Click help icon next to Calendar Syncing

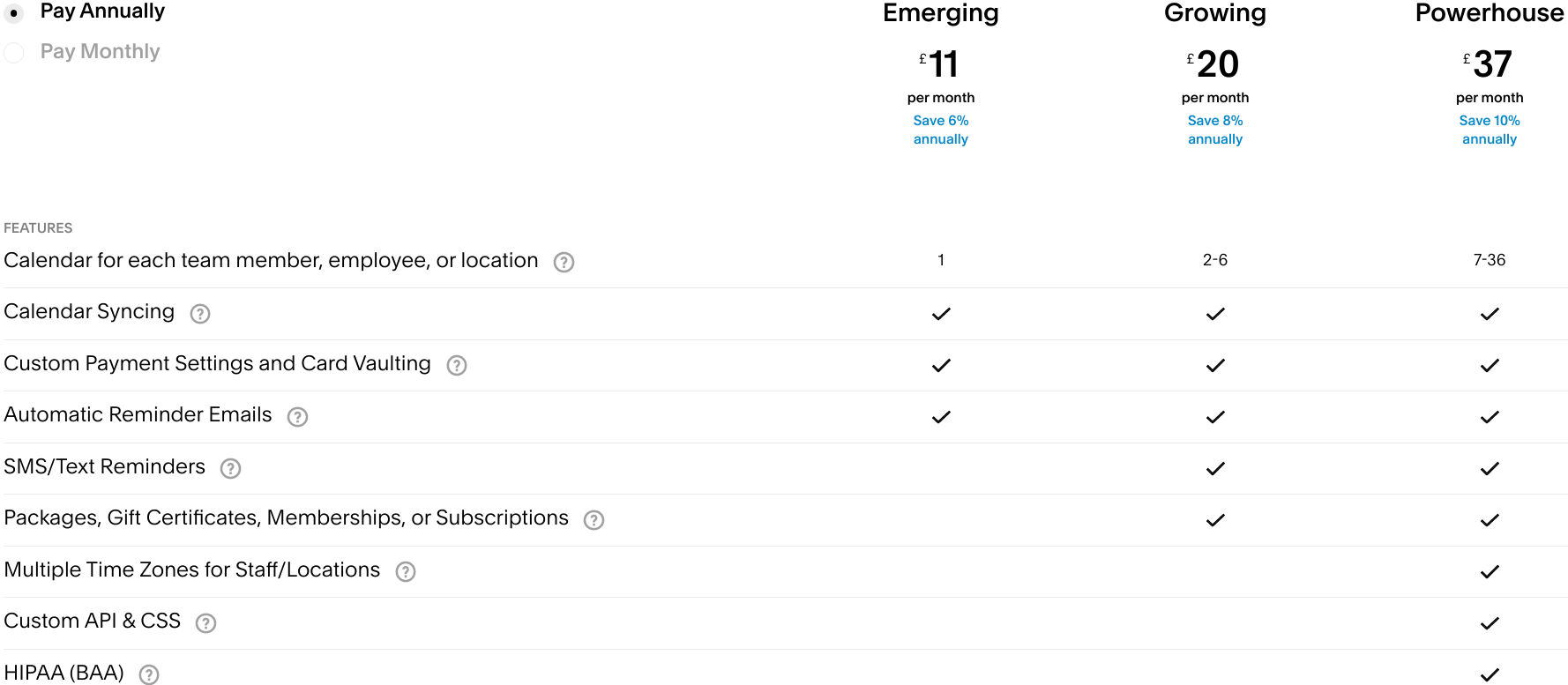(x=200, y=314)
